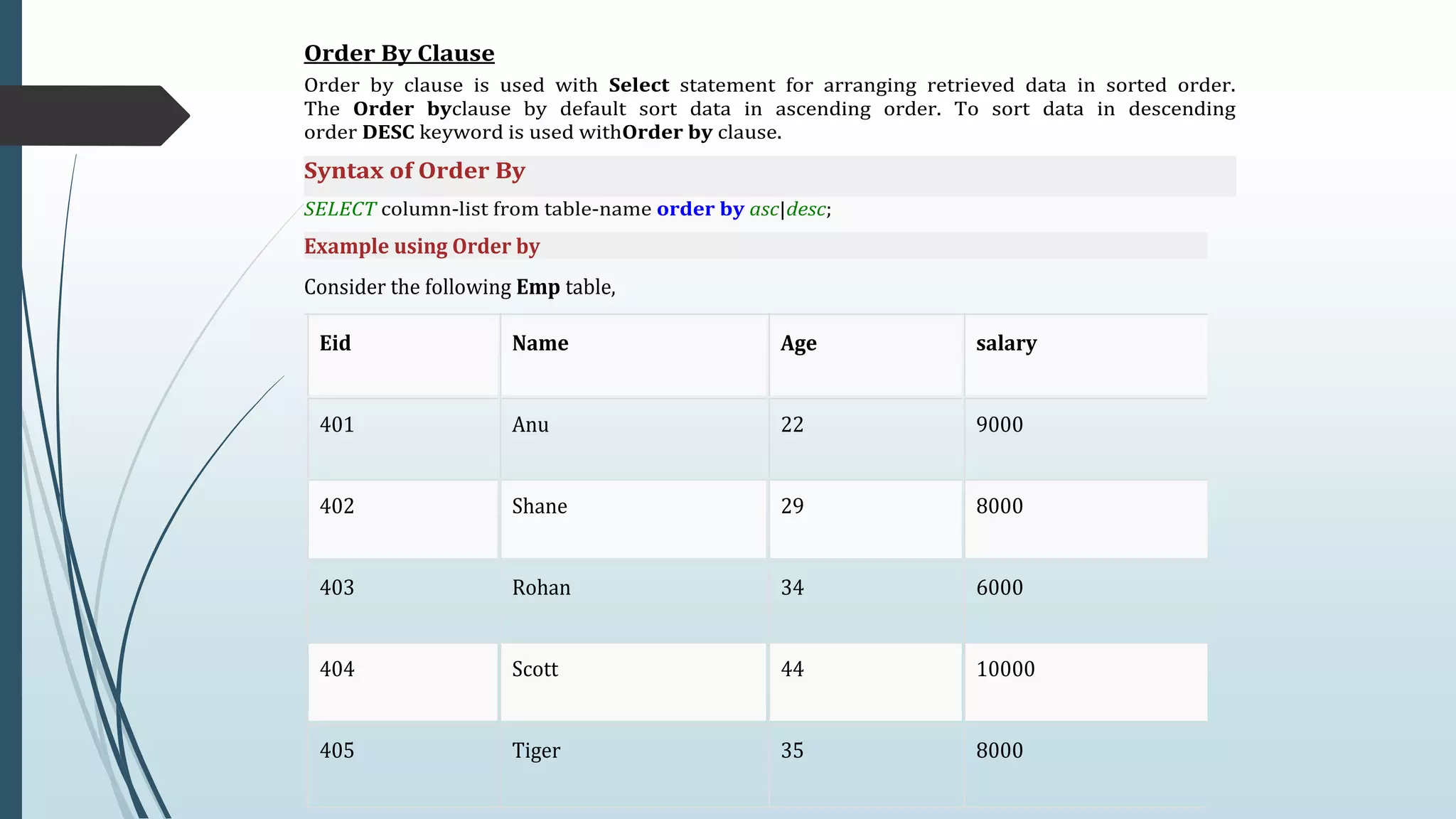Click the 'Order By Clause' heading
Viewport: 1456px width, 819px height.
(x=399, y=53)
